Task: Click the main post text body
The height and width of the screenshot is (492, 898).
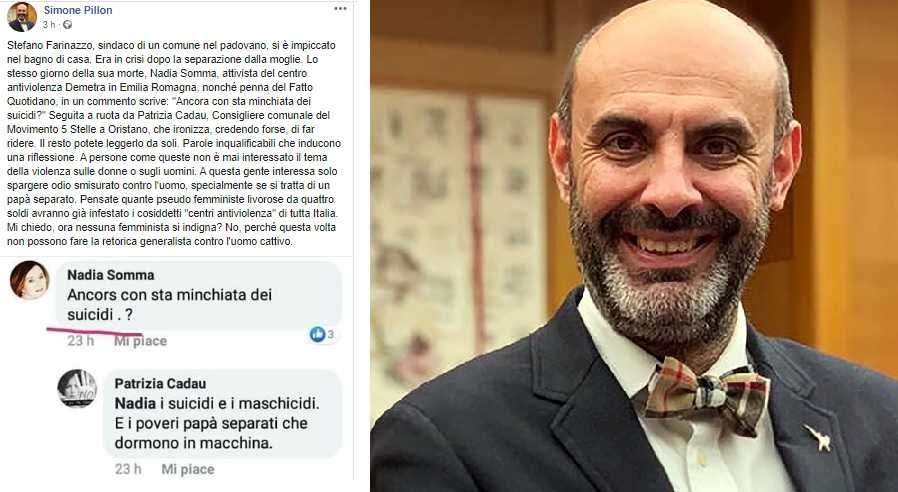Action: (175, 143)
